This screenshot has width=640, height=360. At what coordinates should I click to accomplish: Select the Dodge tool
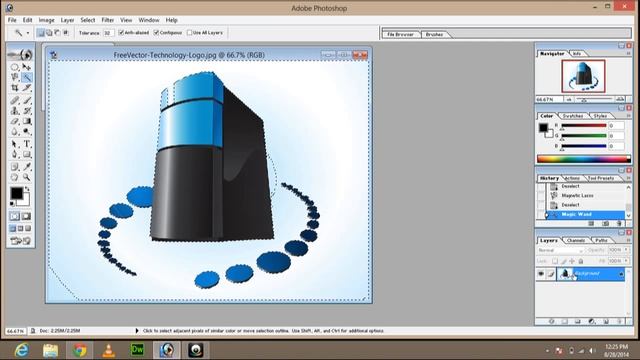[27, 131]
